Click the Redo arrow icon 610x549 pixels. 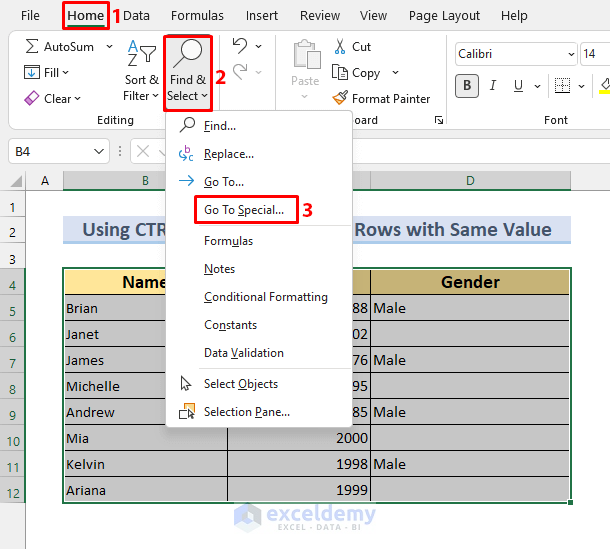point(240,72)
